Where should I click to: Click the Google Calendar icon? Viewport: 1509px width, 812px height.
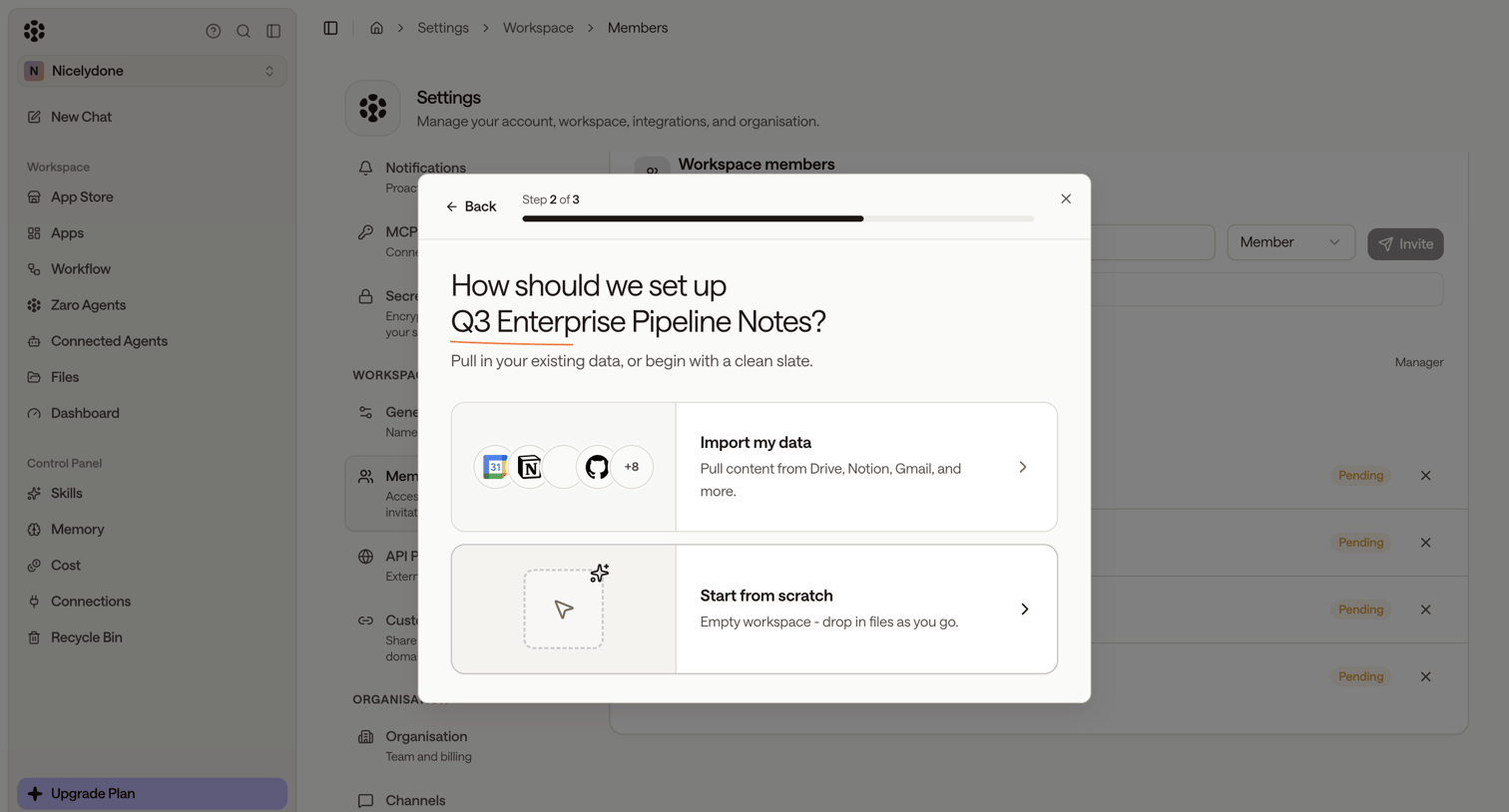point(495,467)
